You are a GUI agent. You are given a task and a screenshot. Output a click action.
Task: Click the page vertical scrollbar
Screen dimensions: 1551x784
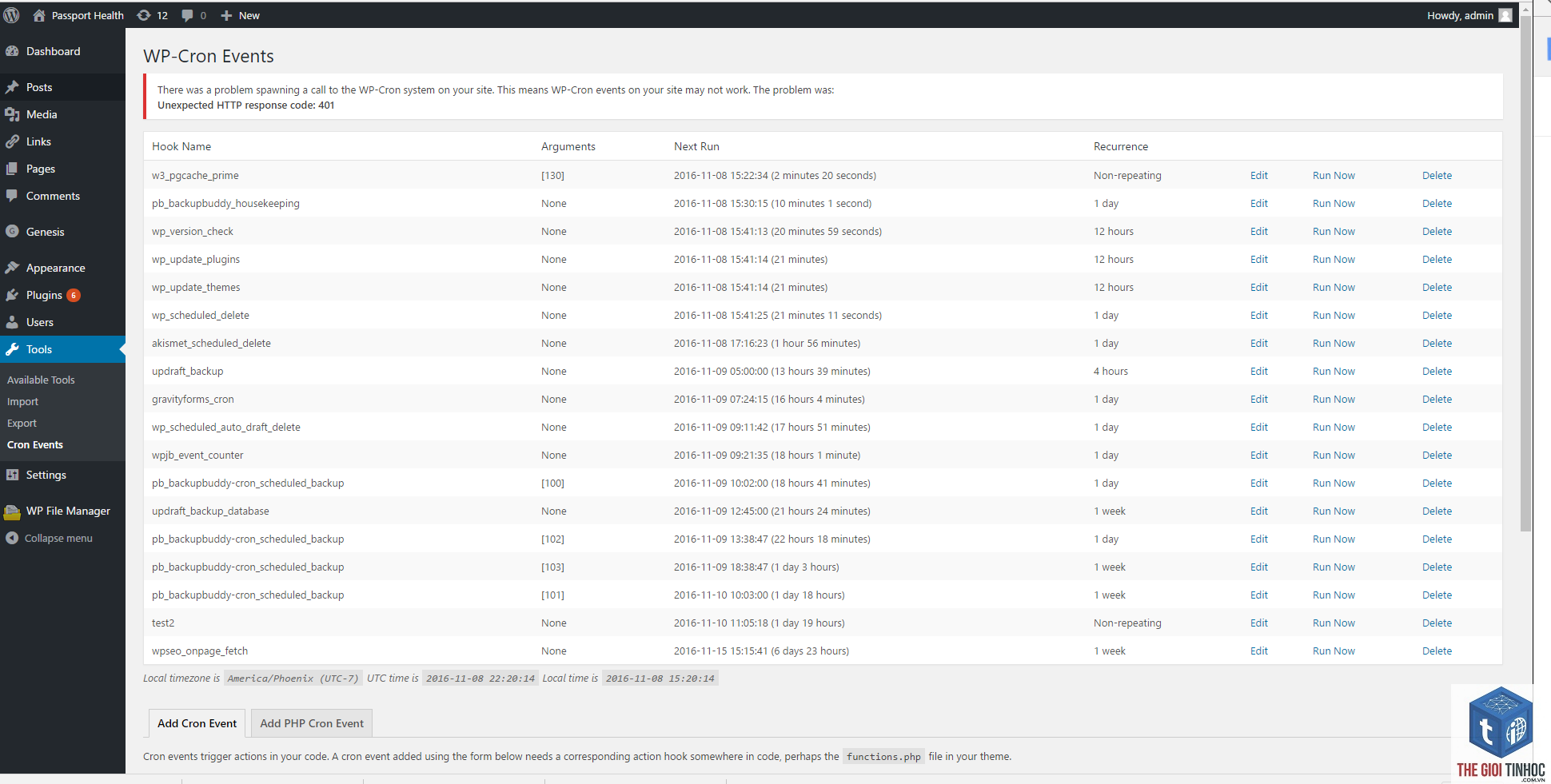1525,272
